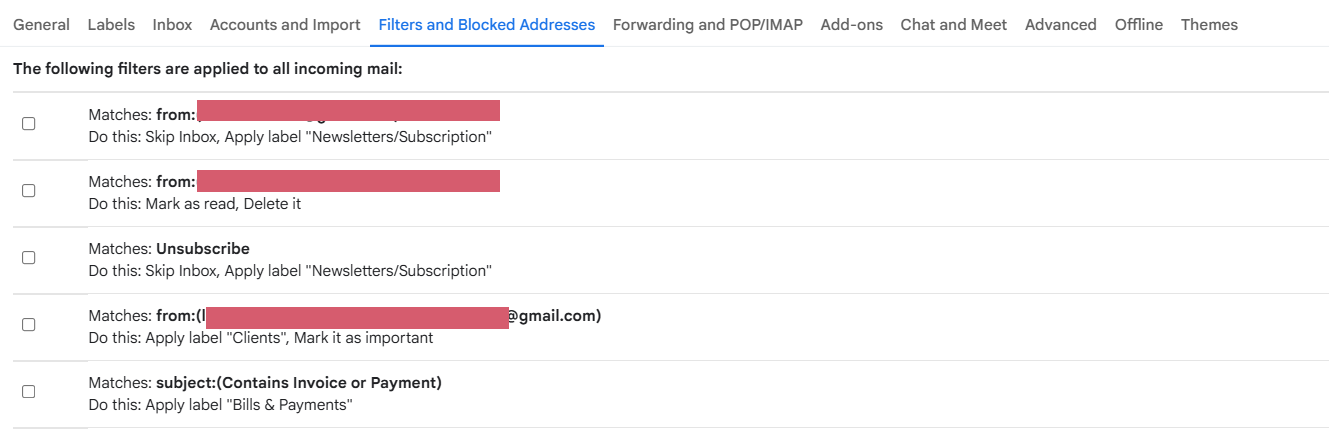Viewport: 1329px width, 430px height.
Task: Go to the Inbox settings tab
Action: coord(172,25)
